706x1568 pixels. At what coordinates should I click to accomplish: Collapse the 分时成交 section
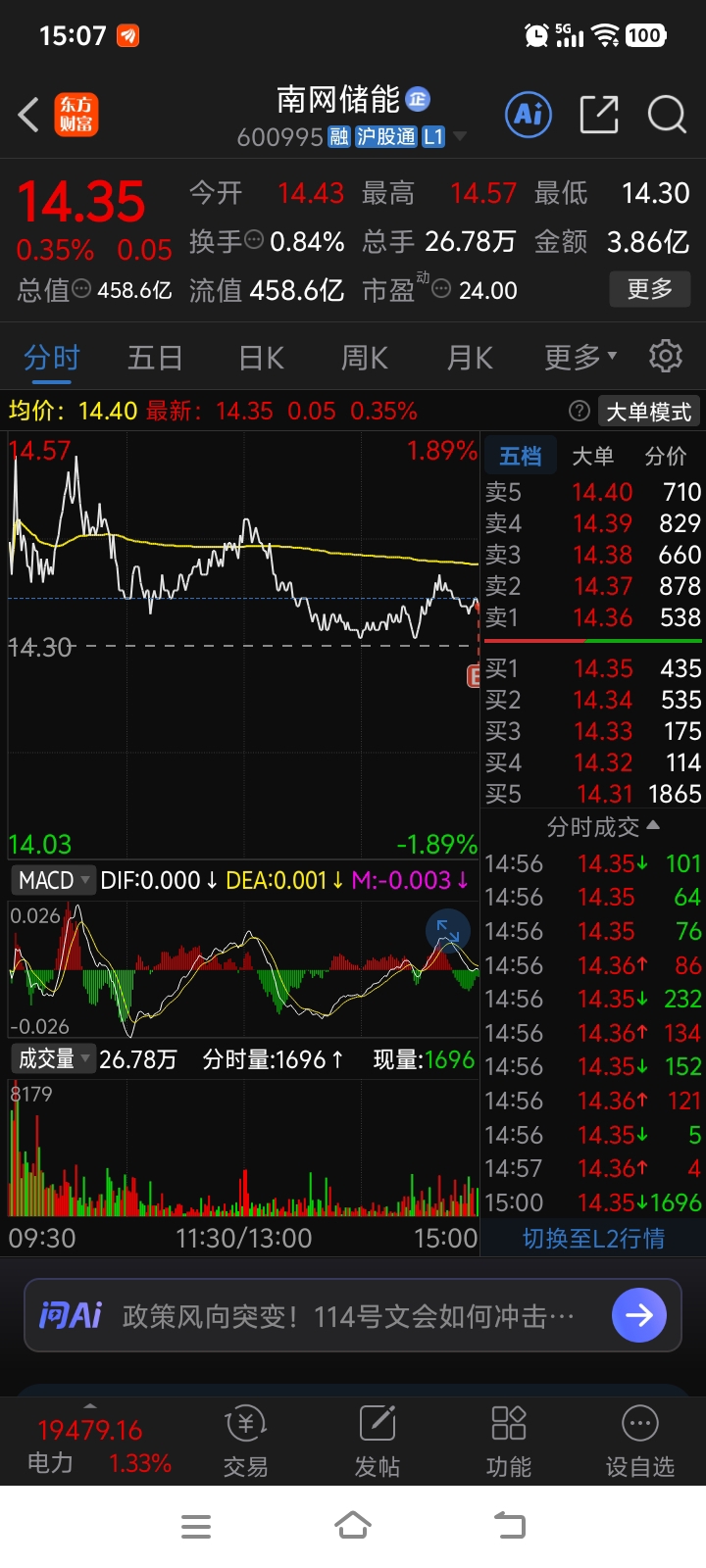[x=603, y=827]
